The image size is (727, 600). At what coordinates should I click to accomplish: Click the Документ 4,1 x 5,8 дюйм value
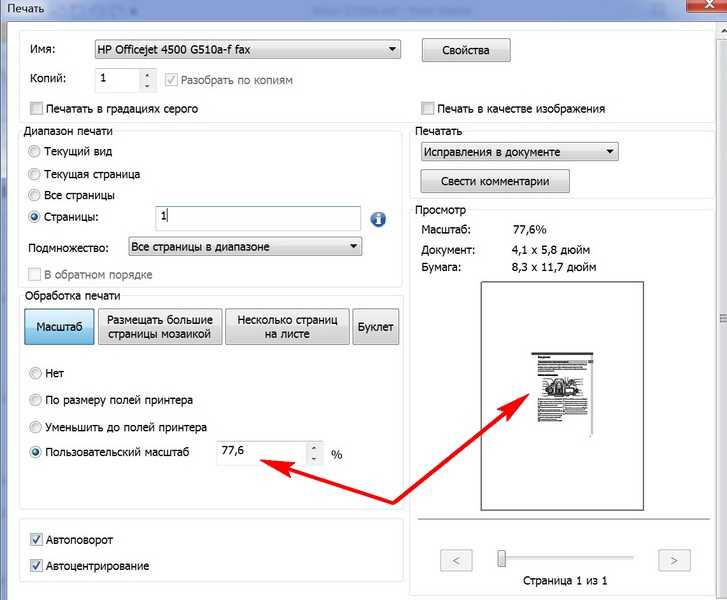pos(551,250)
